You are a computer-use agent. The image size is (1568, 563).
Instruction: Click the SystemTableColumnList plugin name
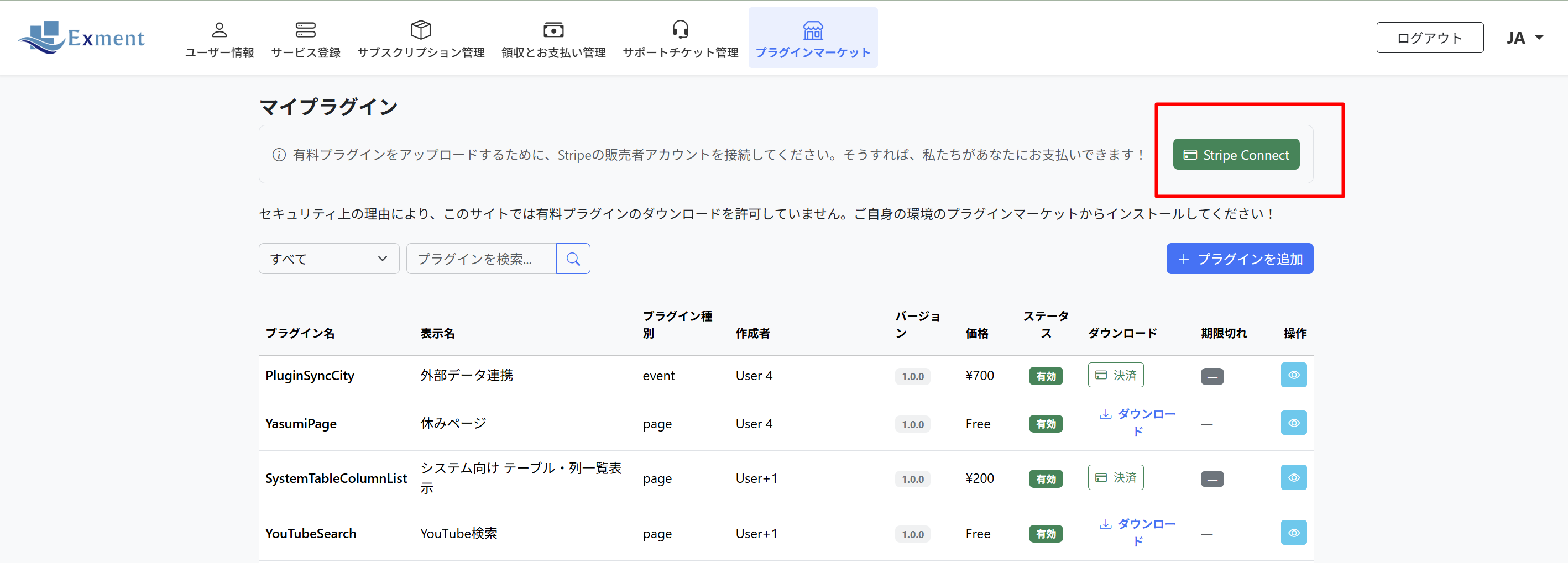click(336, 478)
